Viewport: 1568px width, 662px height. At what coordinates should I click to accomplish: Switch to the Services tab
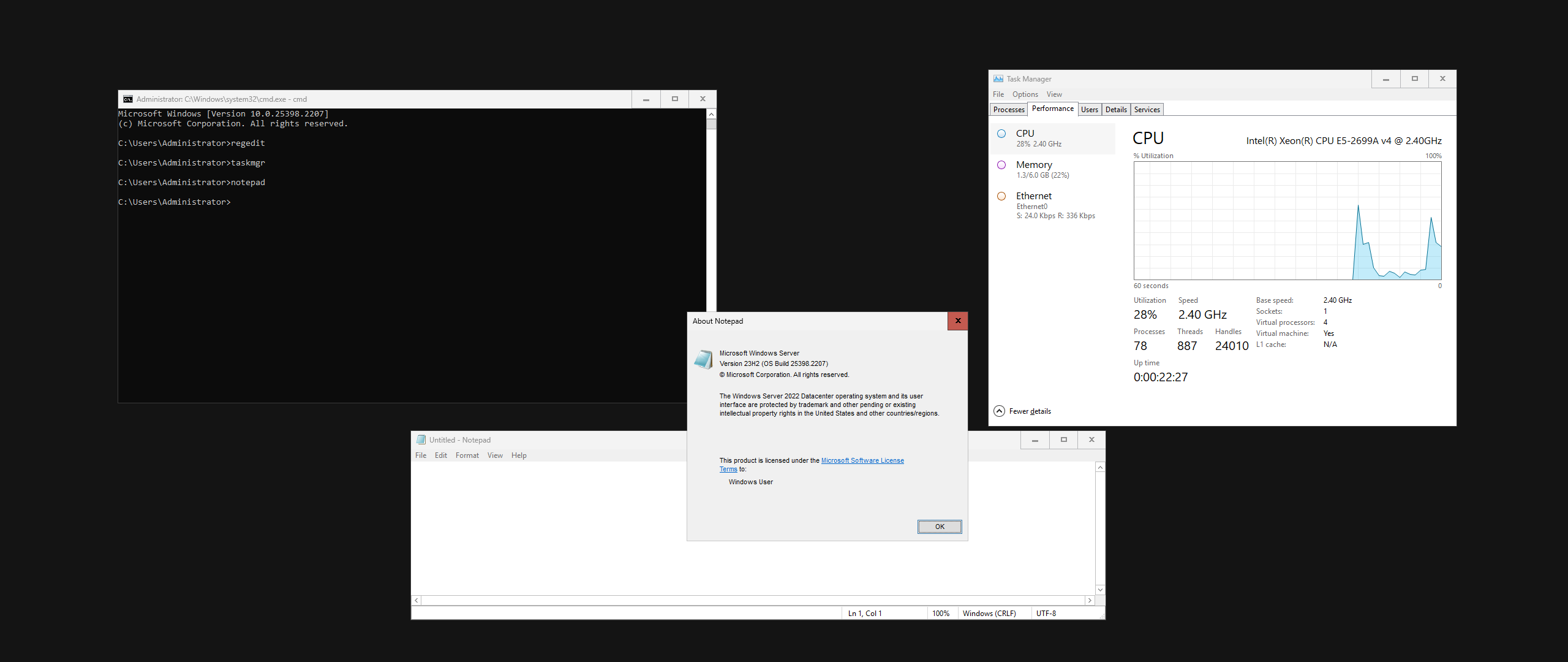(1147, 110)
